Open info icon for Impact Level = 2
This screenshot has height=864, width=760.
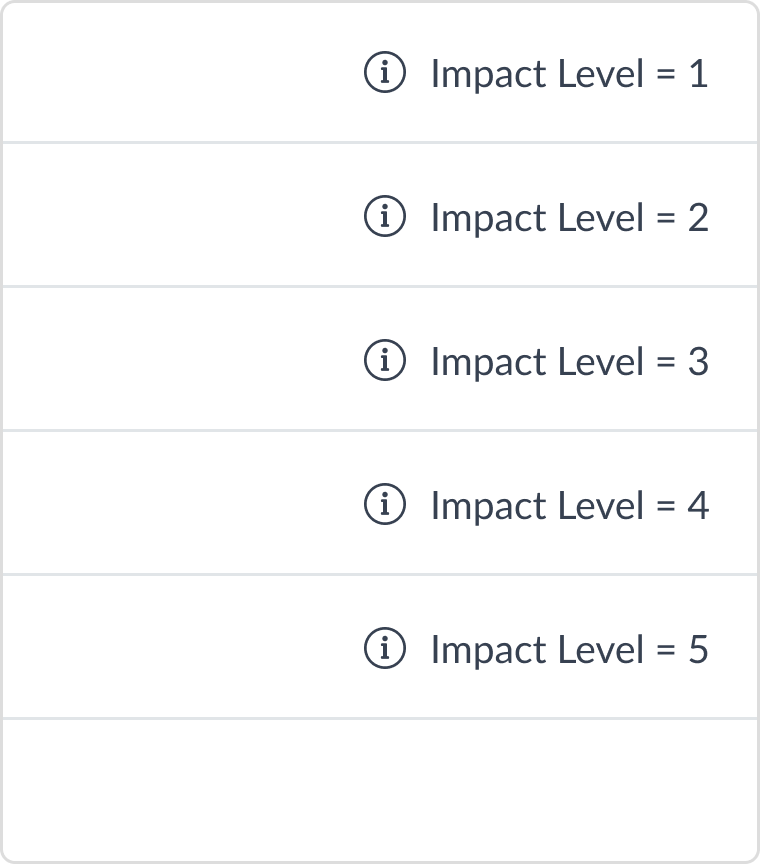(x=385, y=217)
